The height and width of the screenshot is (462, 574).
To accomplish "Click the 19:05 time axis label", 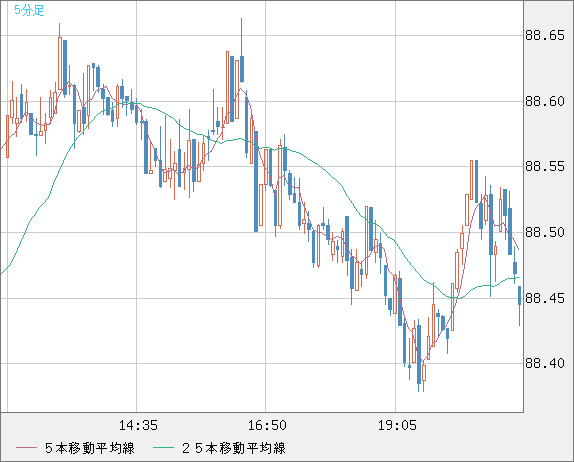I will pos(397,425).
